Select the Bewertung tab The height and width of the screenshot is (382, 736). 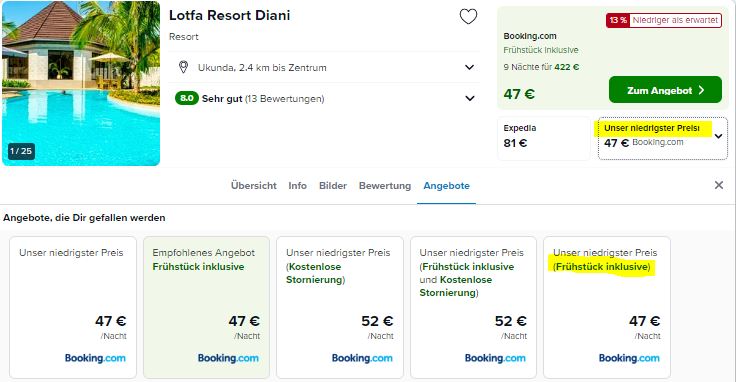[x=385, y=185]
